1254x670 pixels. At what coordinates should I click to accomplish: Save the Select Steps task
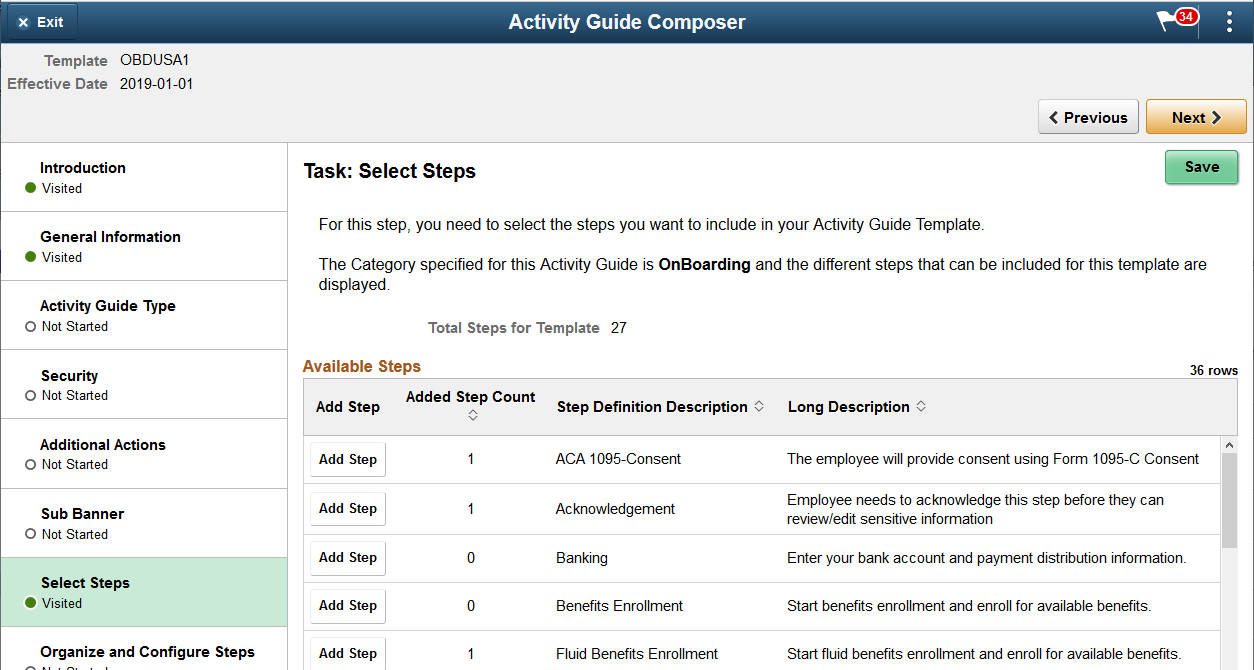[x=1201, y=167]
